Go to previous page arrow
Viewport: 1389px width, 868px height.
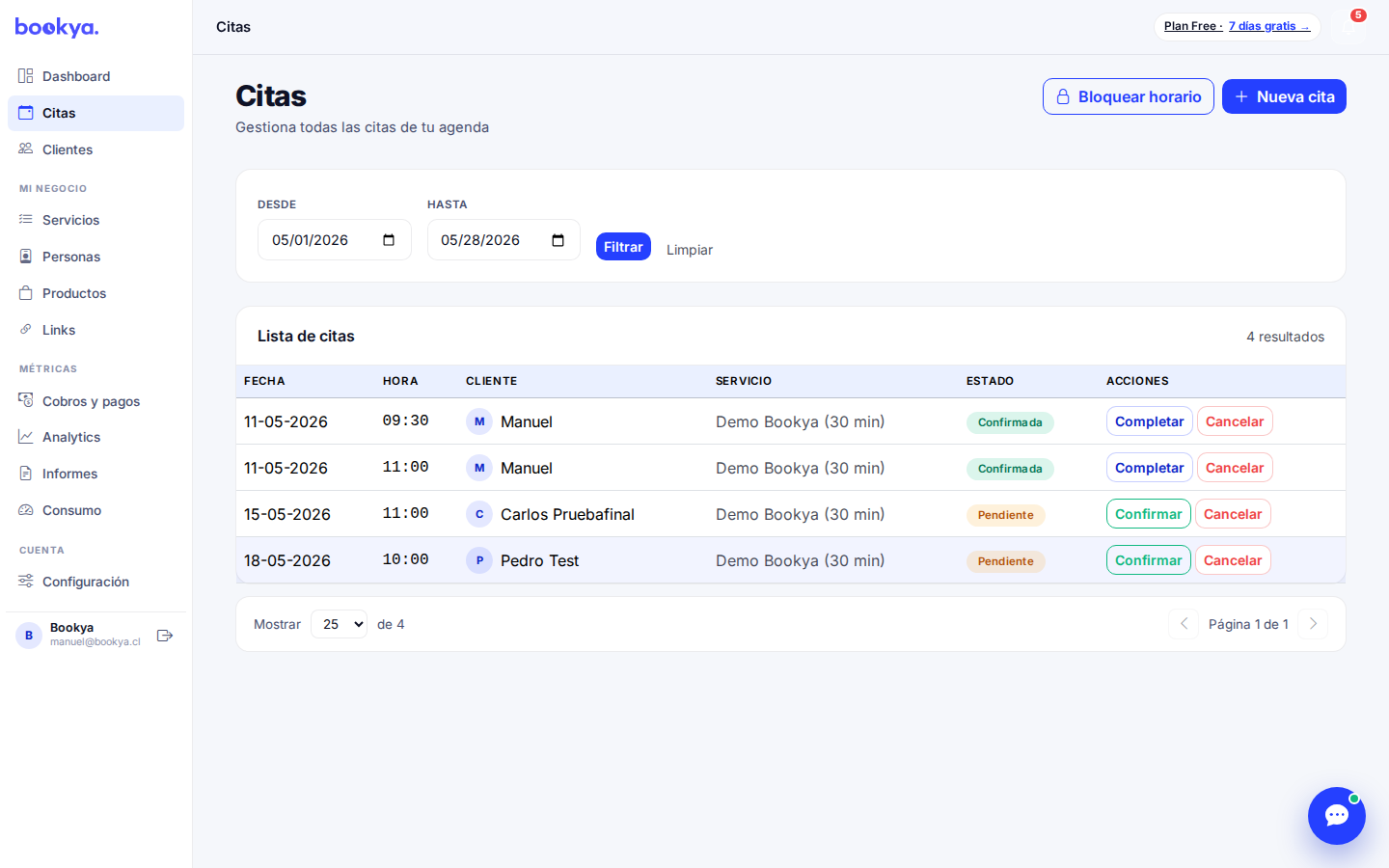(x=1184, y=624)
